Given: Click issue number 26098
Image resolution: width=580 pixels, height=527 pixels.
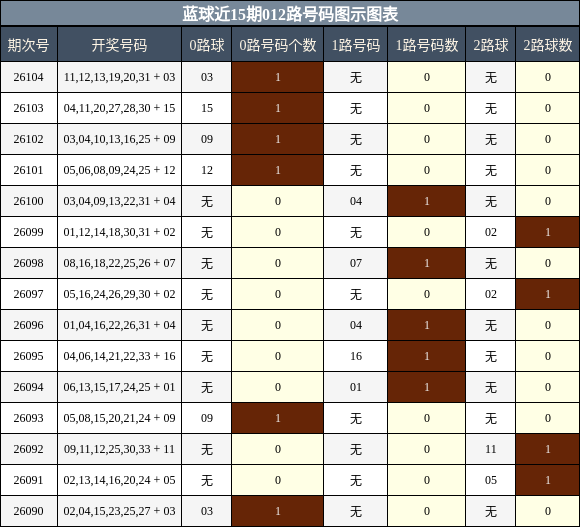Looking at the screenshot, I should pyautogui.click(x=28, y=263).
